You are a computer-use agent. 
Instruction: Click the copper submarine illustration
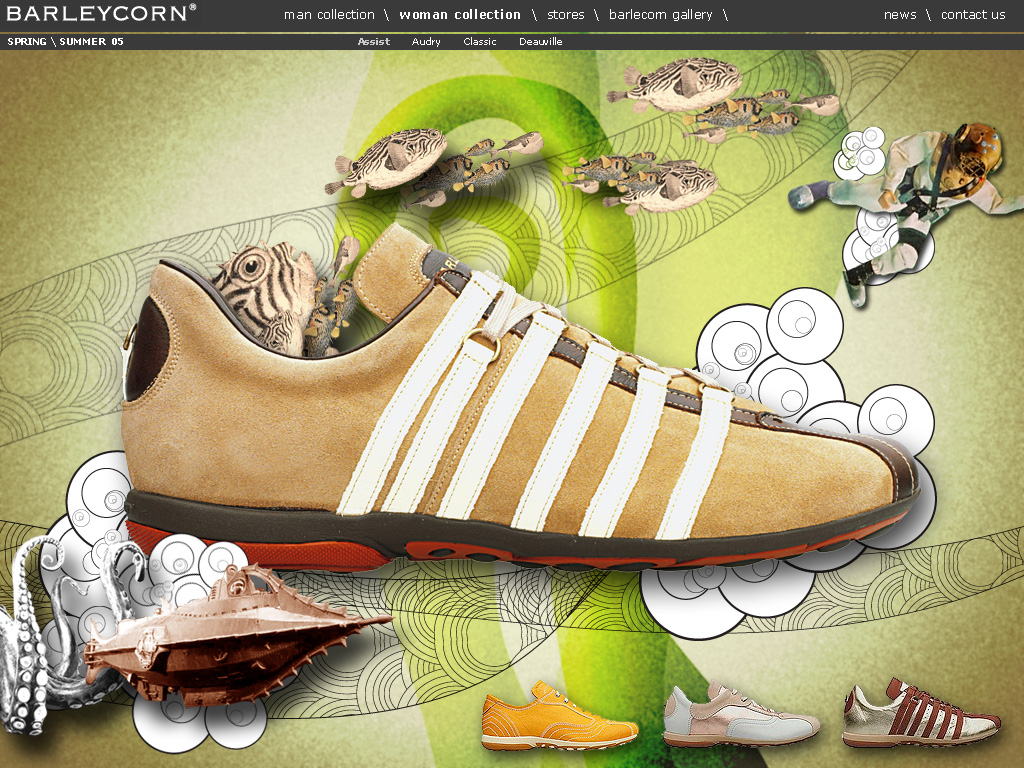coord(238,637)
